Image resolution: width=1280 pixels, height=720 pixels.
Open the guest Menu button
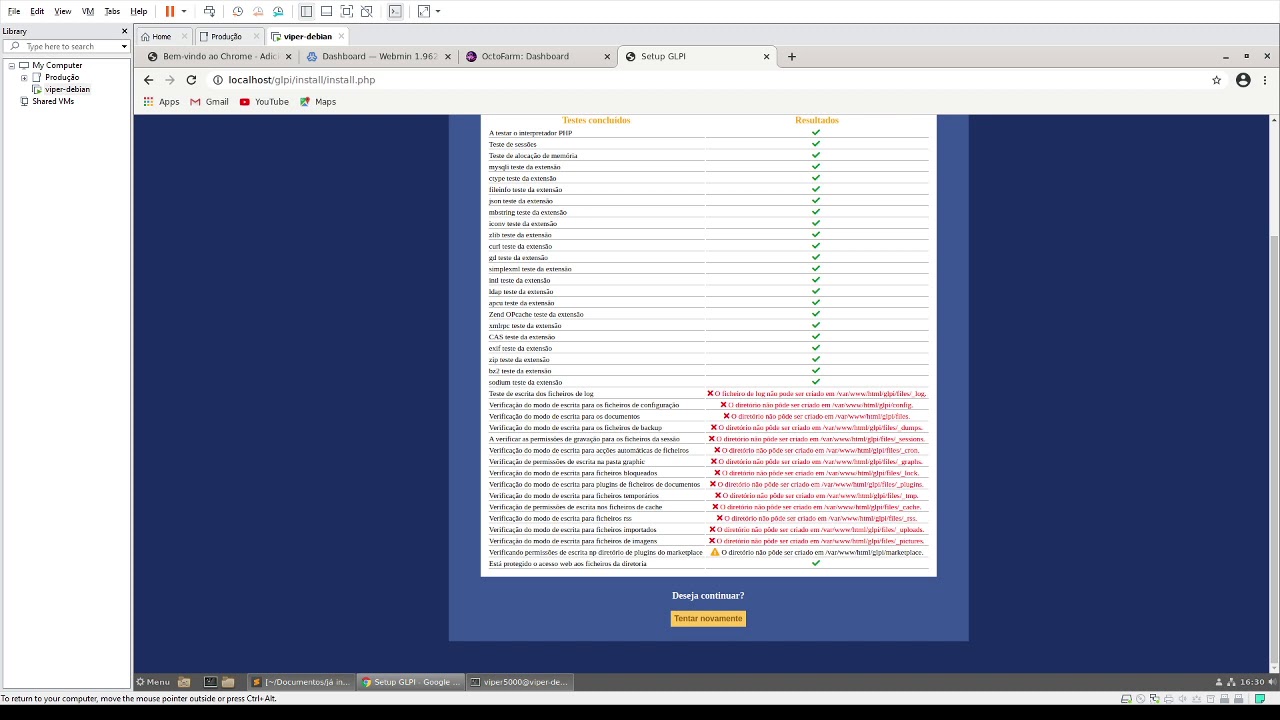pyautogui.click(x=153, y=682)
